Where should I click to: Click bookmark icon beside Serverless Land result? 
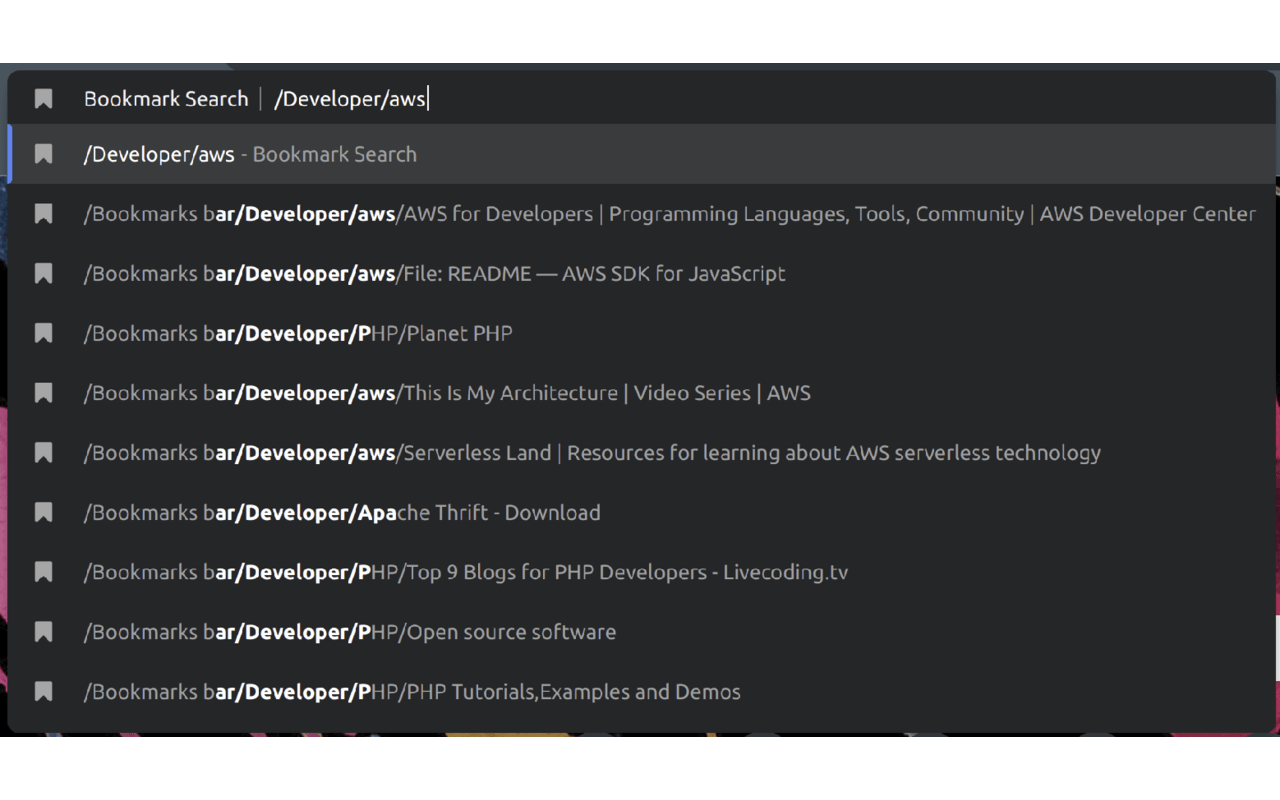(x=43, y=453)
